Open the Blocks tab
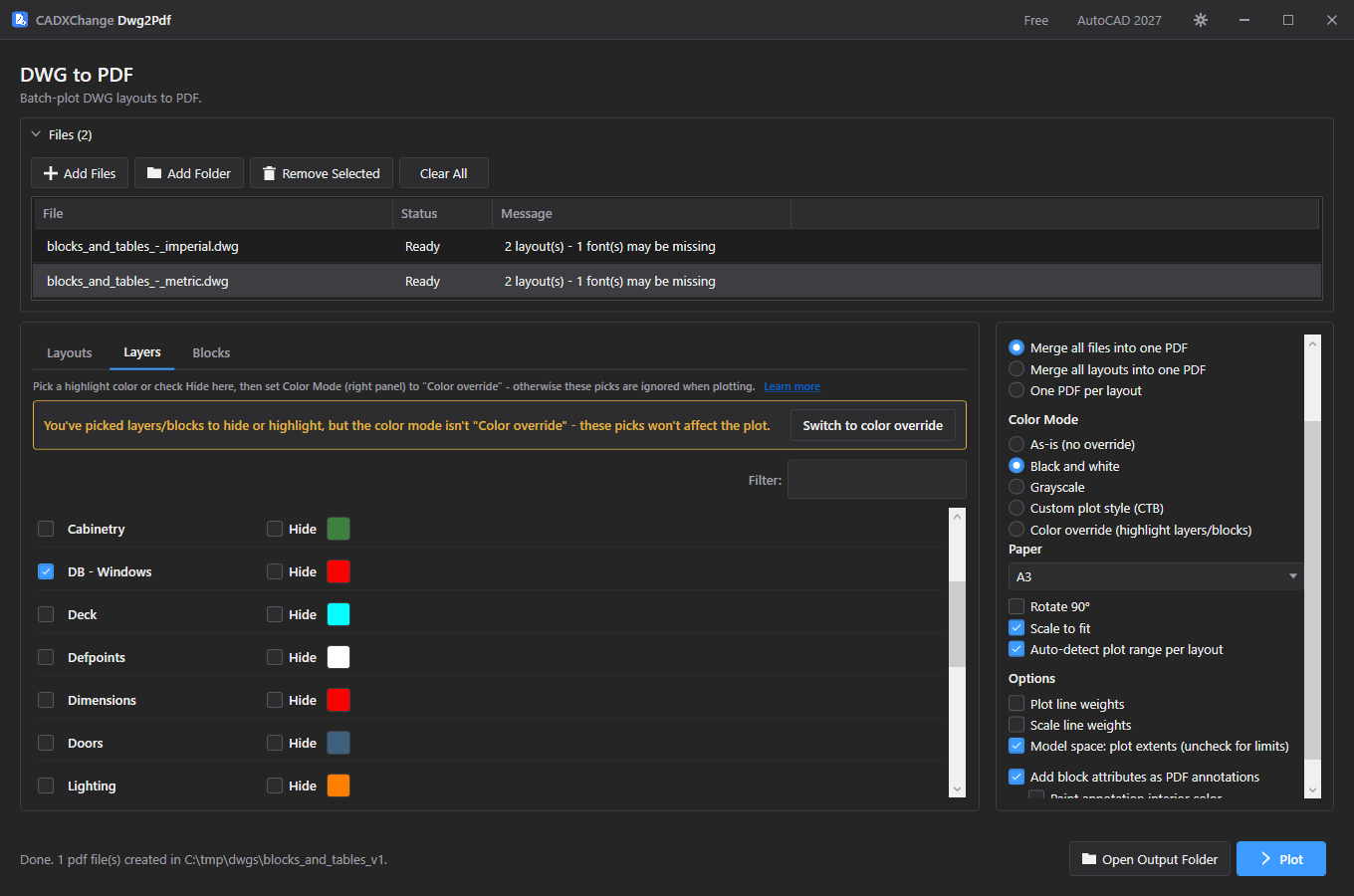Screen dimensions: 1354x896 211,353
